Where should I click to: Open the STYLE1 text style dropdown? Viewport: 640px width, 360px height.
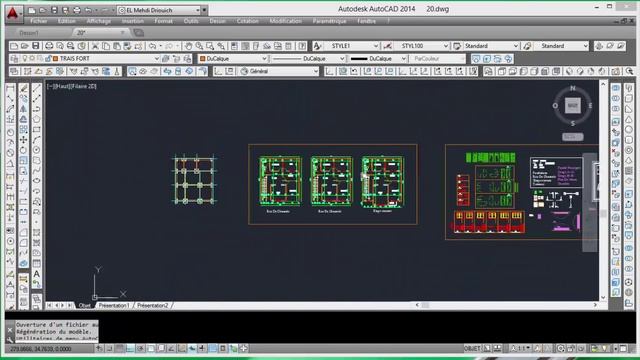pos(376,46)
